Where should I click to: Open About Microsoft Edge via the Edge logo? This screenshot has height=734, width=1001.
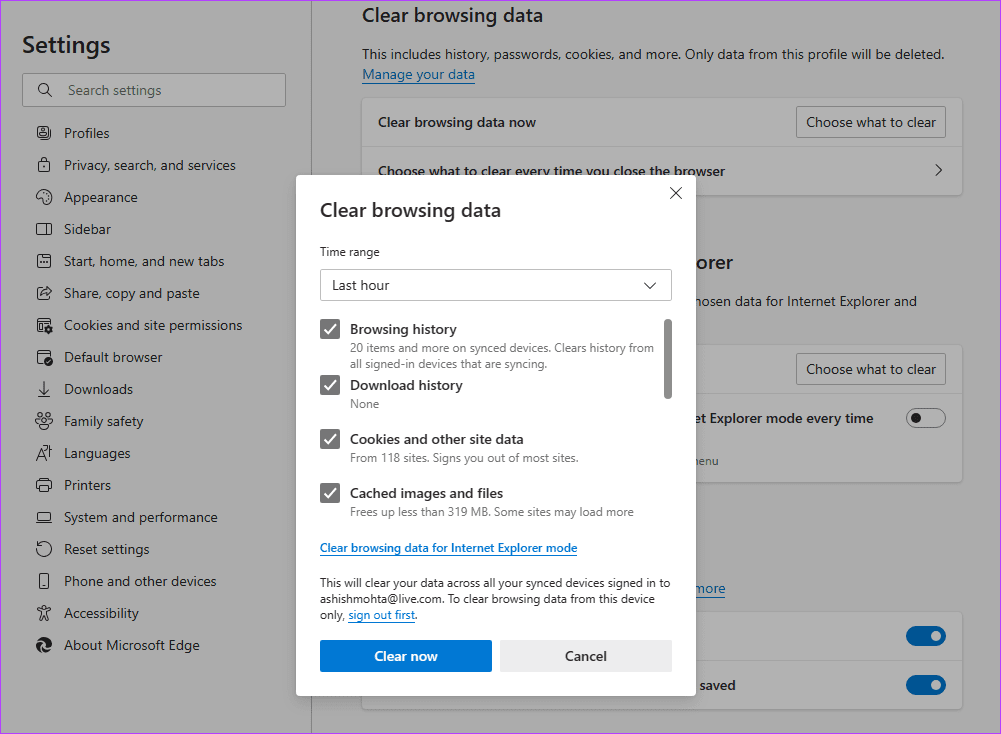(42, 645)
